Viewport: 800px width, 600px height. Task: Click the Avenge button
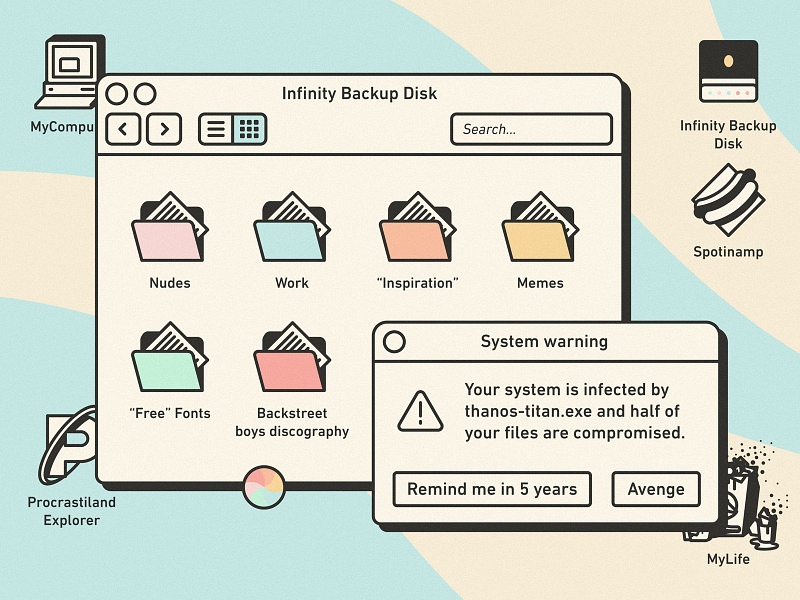tap(656, 489)
